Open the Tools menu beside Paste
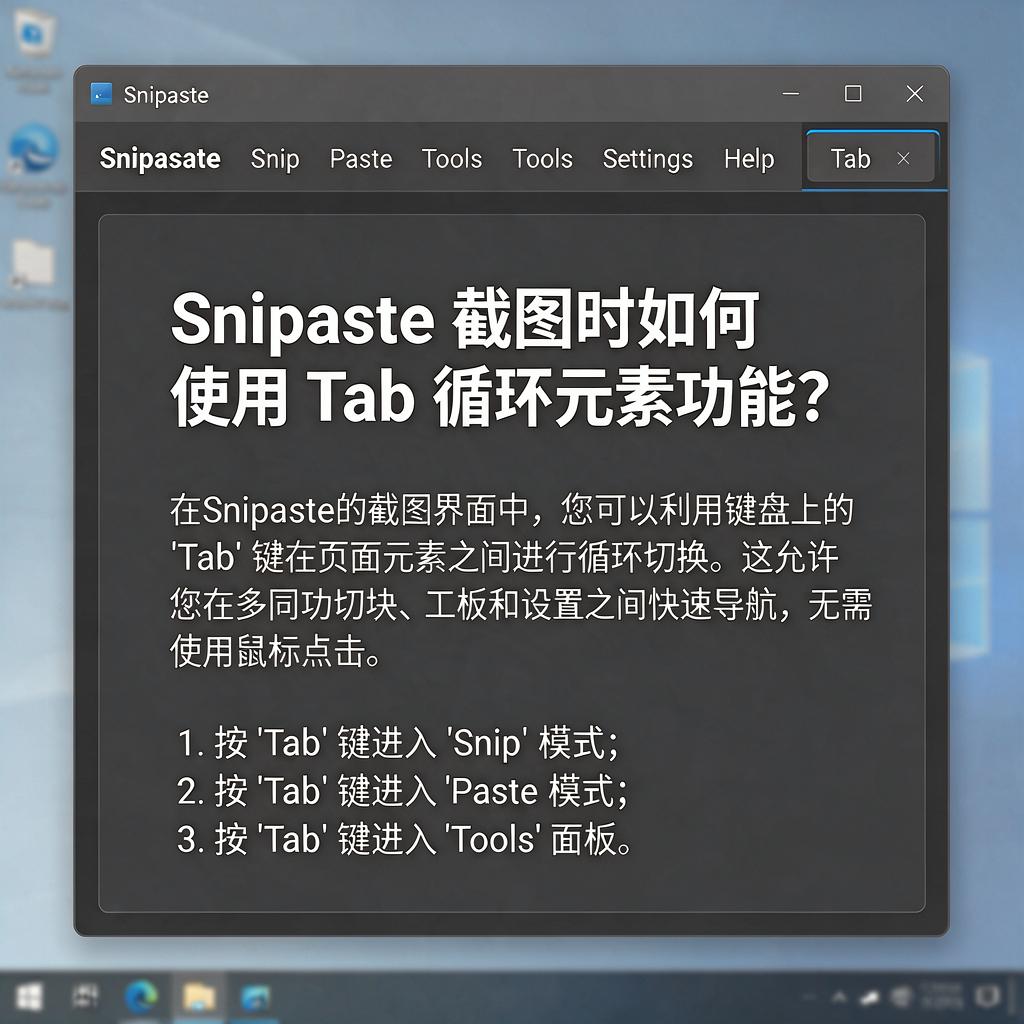The image size is (1024, 1024). [x=451, y=159]
